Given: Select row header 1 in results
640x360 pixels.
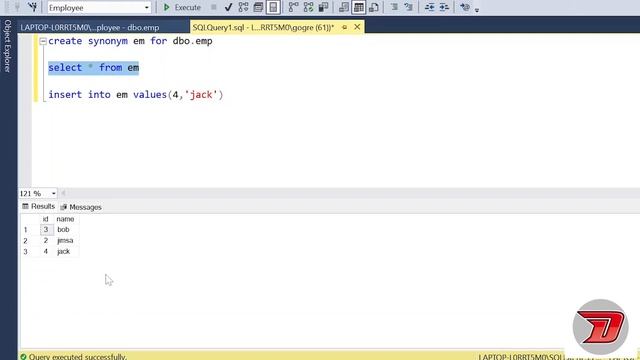Looking at the screenshot, I should pyautogui.click(x=25, y=230).
